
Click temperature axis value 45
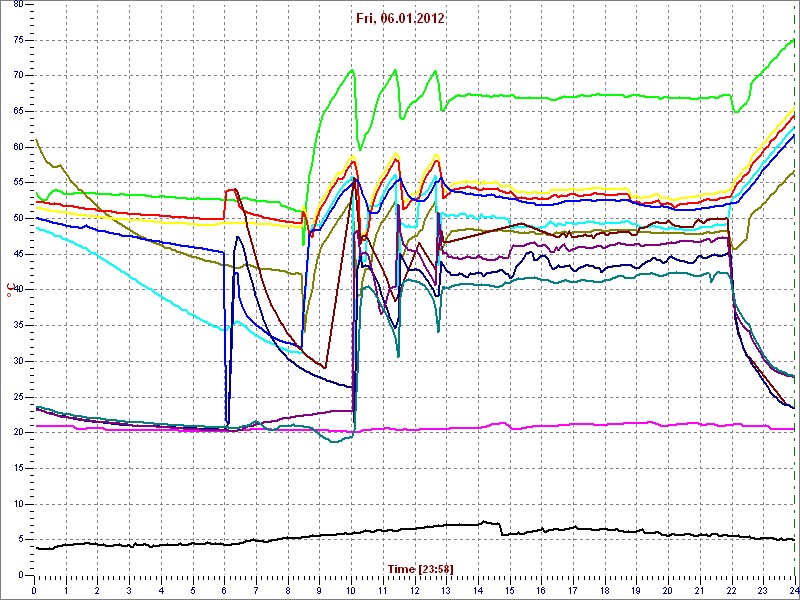18,254
